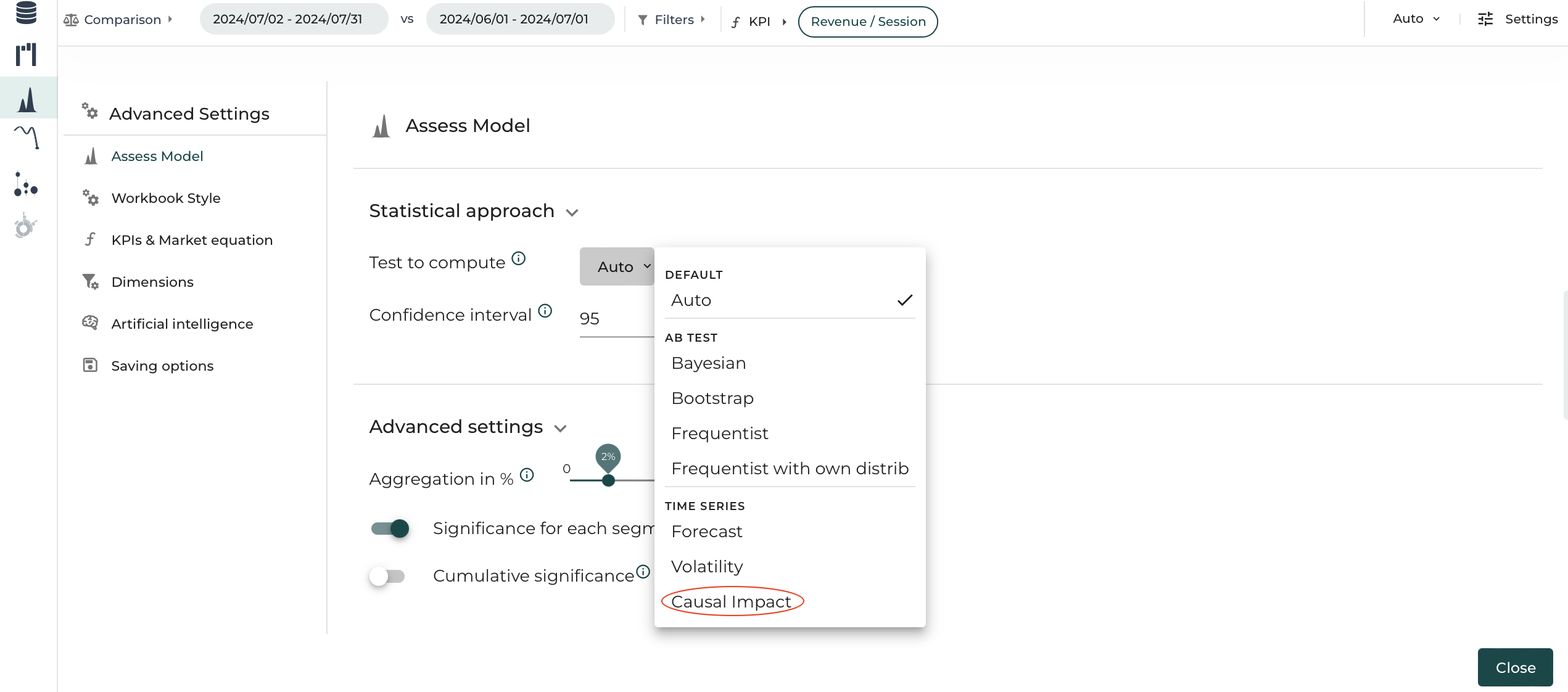This screenshot has width=1568, height=692.
Task: Expand the Comparison menu arrow
Action: click(x=170, y=20)
